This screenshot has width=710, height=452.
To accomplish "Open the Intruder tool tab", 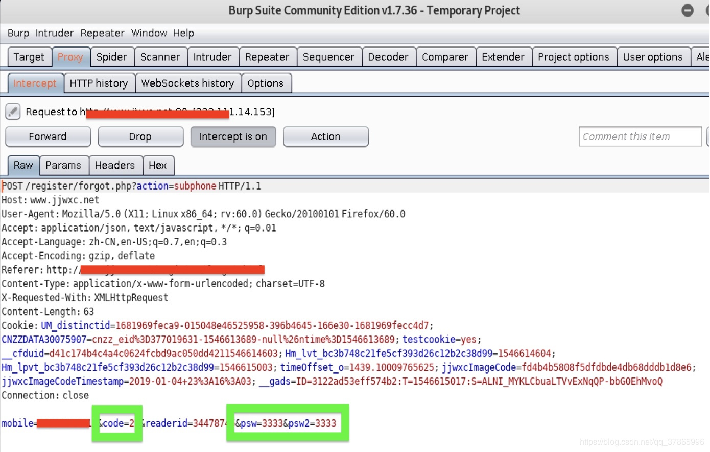I will pyautogui.click(x=212, y=57).
